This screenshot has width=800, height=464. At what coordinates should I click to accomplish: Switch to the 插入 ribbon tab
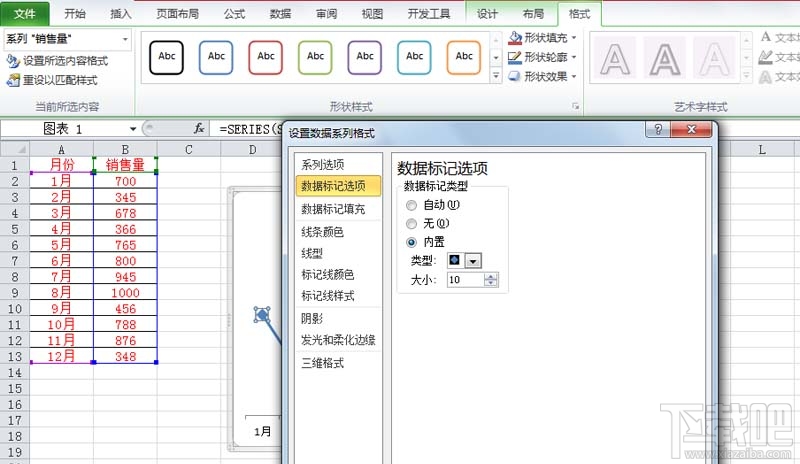pyautogui.click(x=120, y=14)
